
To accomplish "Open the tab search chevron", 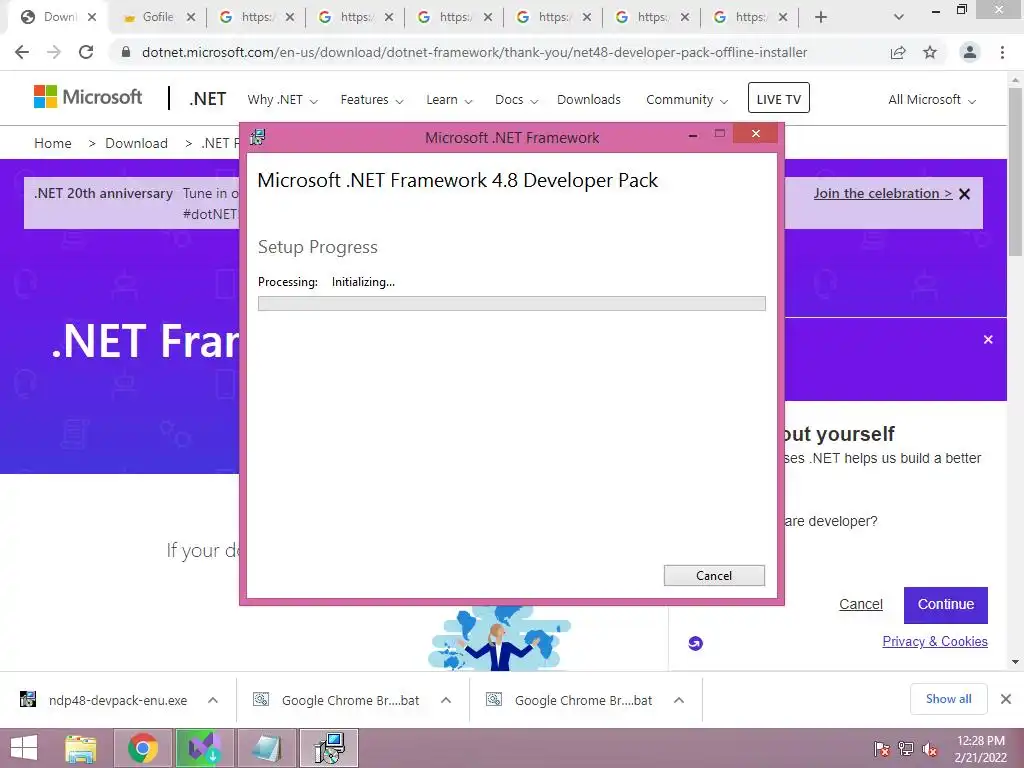I will 899,17.
